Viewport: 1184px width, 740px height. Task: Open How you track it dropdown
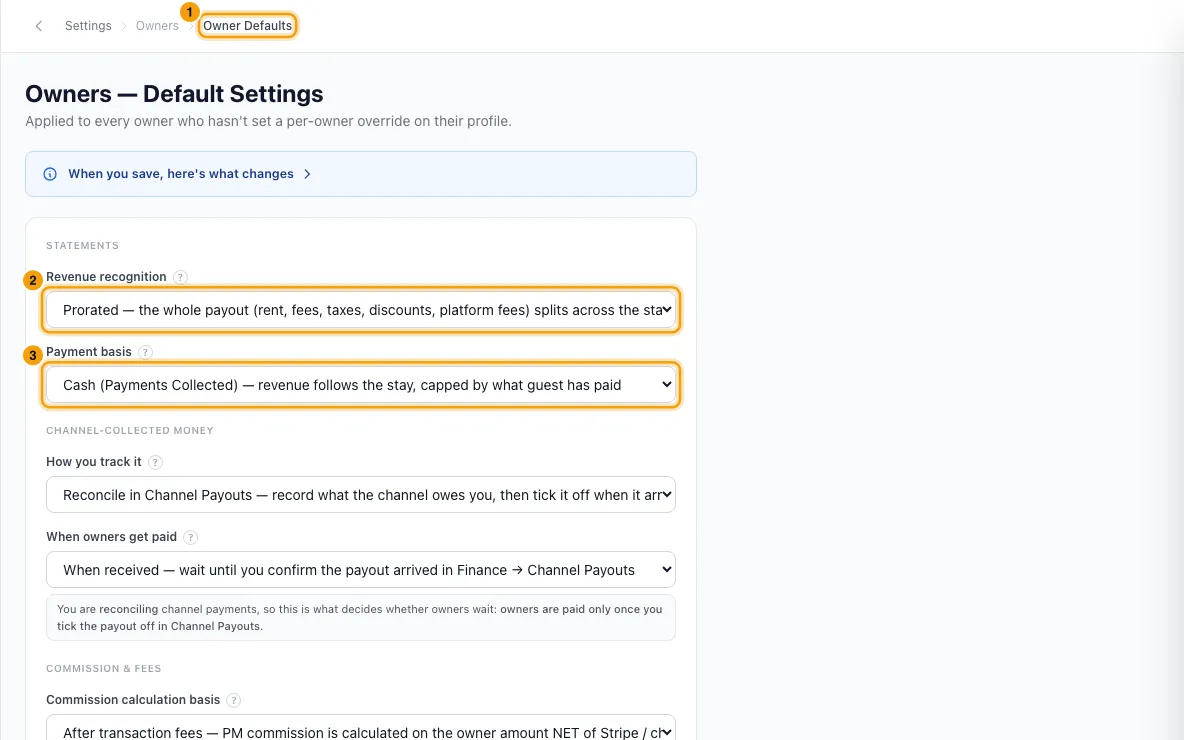point(361,495)
